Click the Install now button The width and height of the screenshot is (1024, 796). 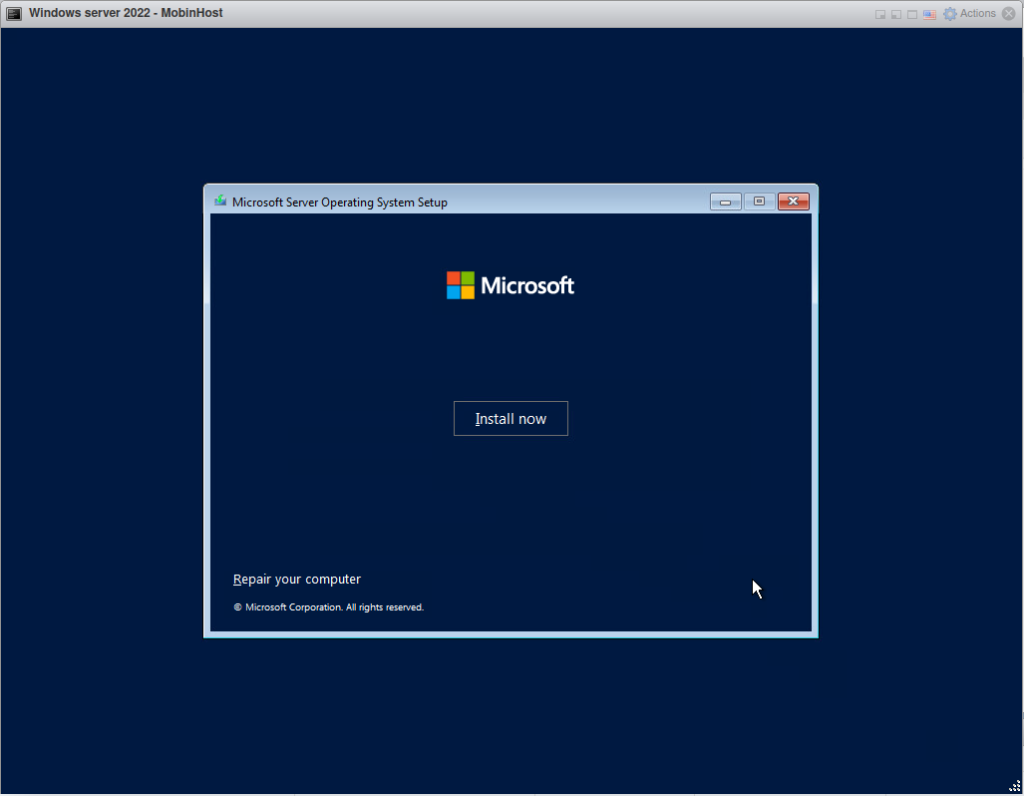[x=511, y=419]
